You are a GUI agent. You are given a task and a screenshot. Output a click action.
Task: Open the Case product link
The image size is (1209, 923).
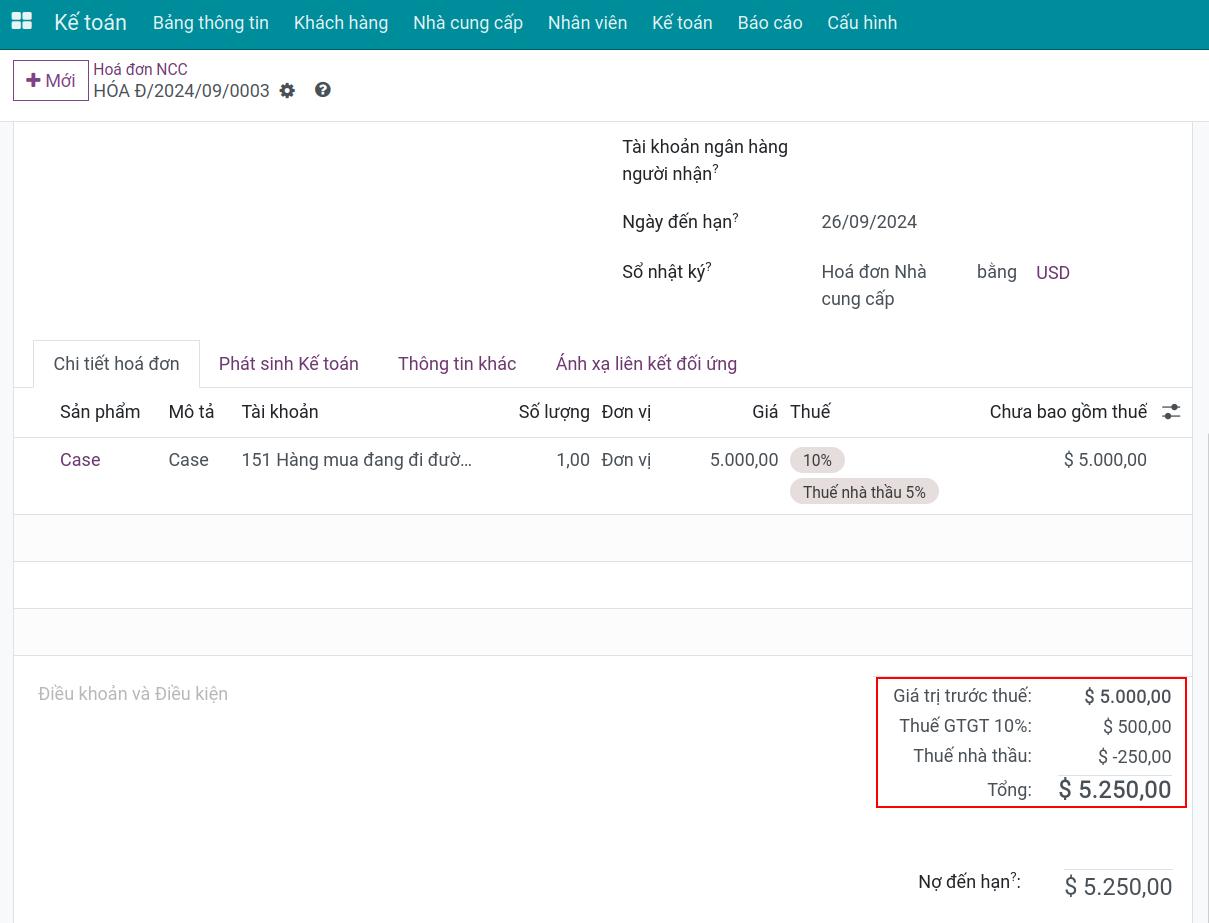[80, 460]
